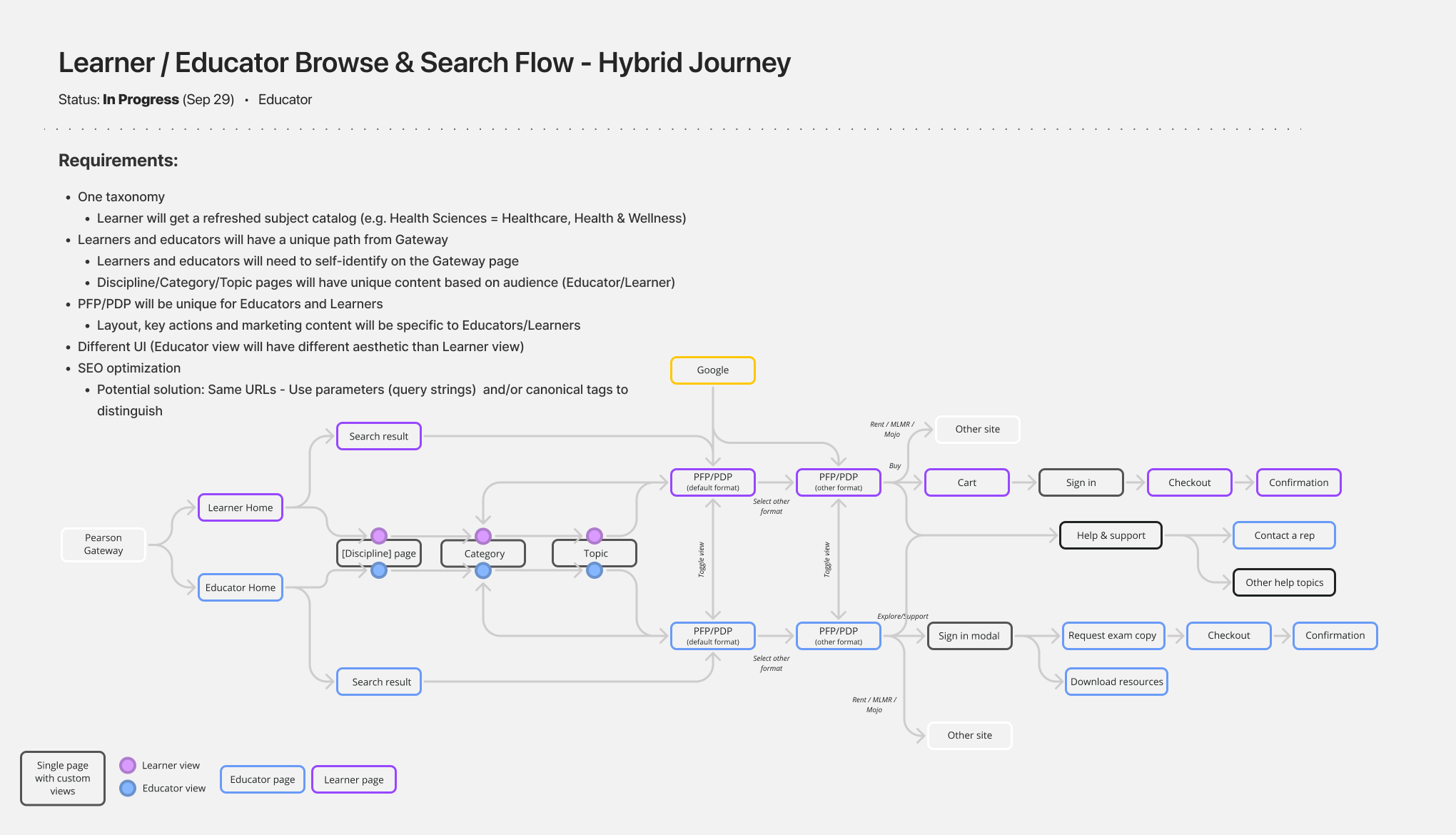Screen dimensions: 1456x835
Task: Click the blue dot below Topic
Action: (x=595, y=571)
